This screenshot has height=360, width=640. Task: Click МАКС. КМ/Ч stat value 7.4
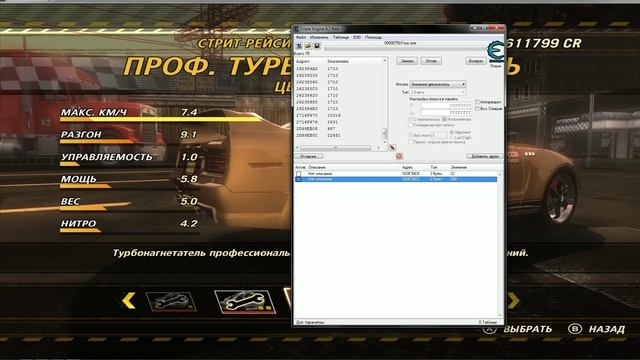tap(189, 112)
